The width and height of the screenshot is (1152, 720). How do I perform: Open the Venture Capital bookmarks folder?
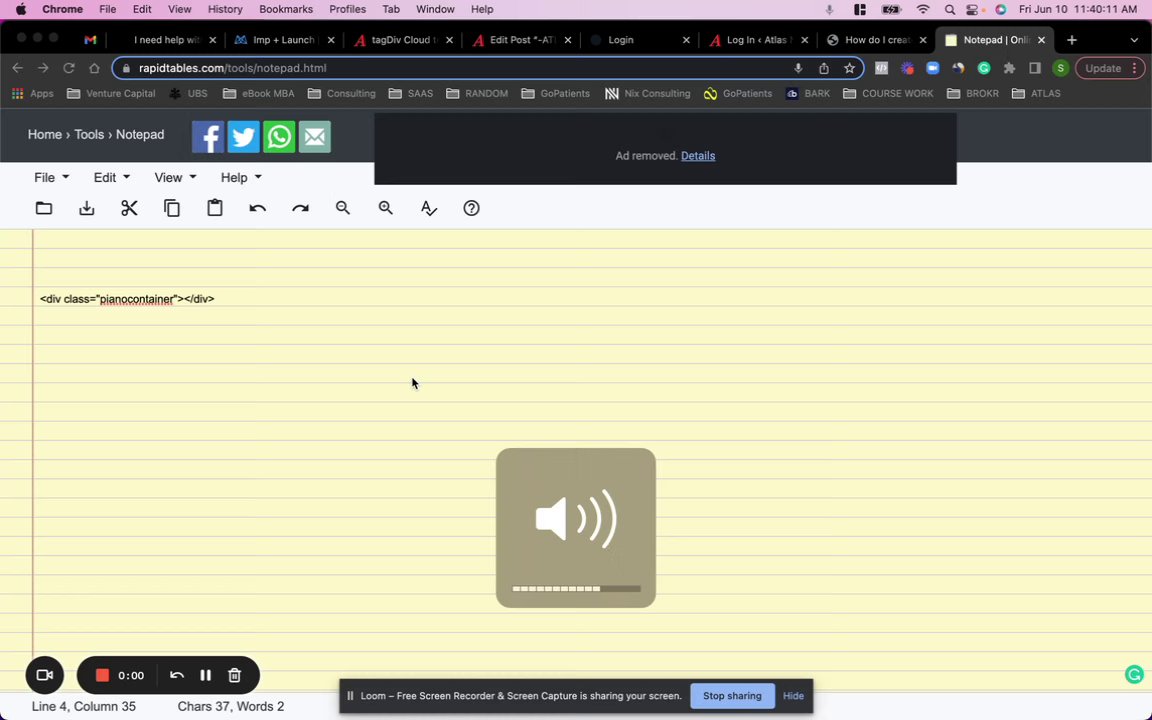click(111, 93)
